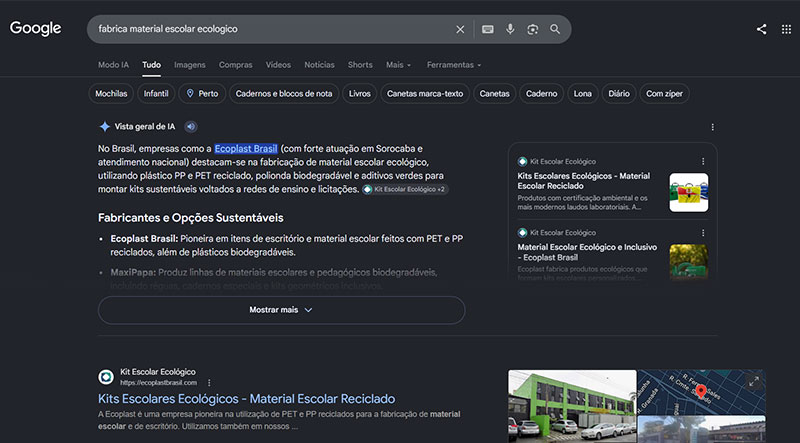Open the on-screen keyboard icon

(488, 30)
